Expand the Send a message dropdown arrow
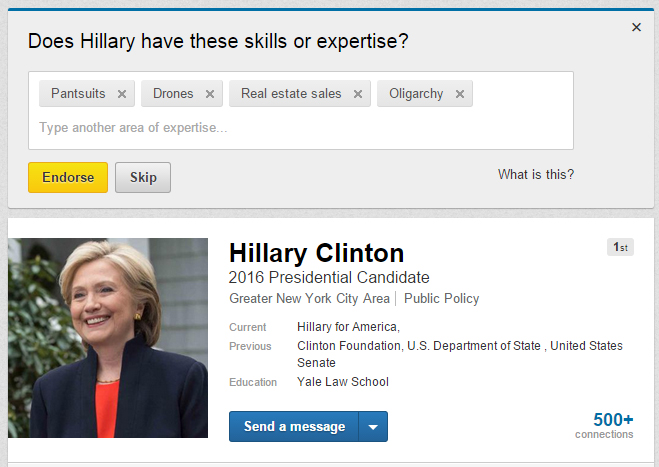Image resolution: width=659 pixels, height=467 pixels. [373, 427]
